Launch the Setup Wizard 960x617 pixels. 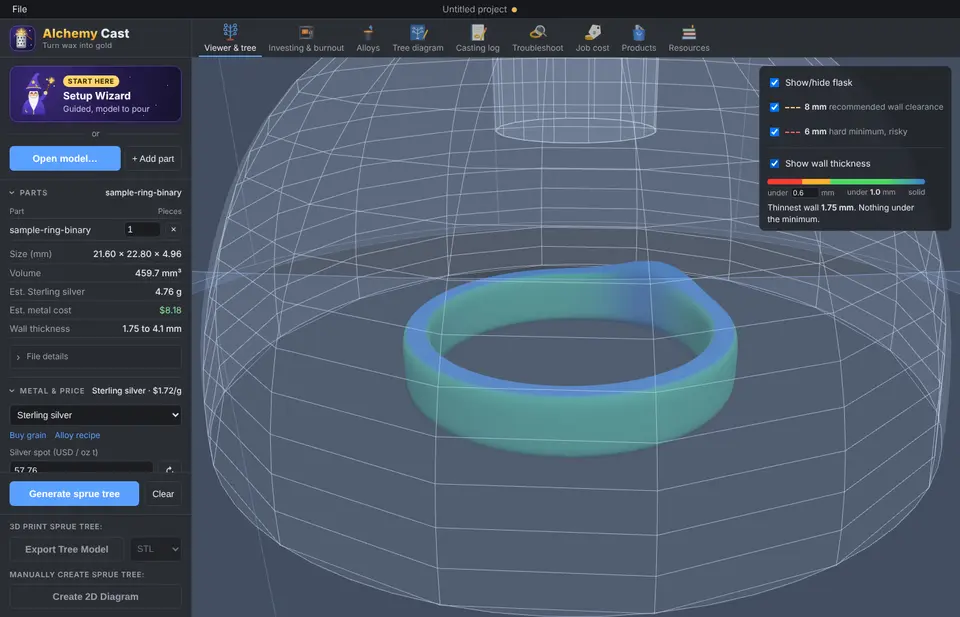(x=96, y=94)
